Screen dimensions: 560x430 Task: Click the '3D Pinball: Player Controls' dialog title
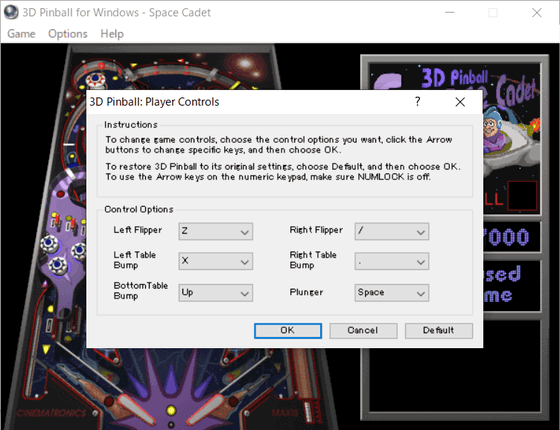154,102
